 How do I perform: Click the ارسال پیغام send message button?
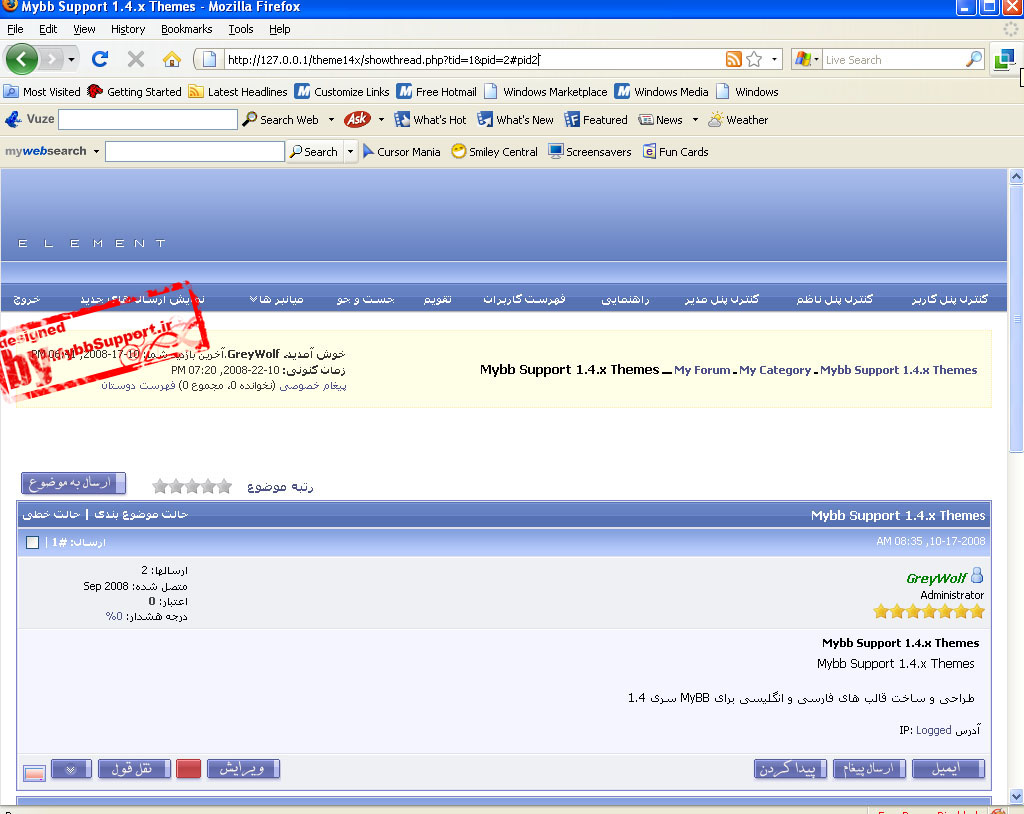pyautogui.click(x=869, y=769)
